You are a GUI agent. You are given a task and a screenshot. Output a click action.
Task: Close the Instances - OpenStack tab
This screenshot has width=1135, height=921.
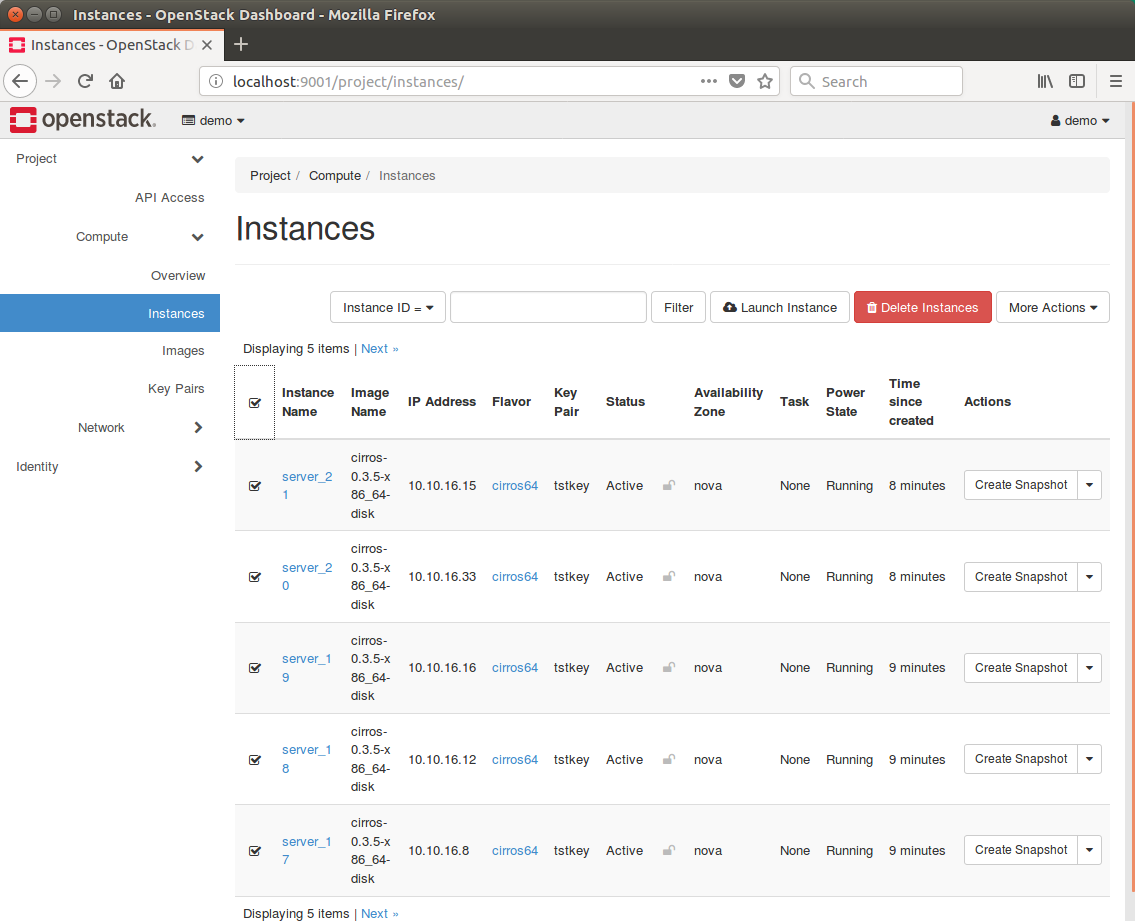click(x=207, y=45)
